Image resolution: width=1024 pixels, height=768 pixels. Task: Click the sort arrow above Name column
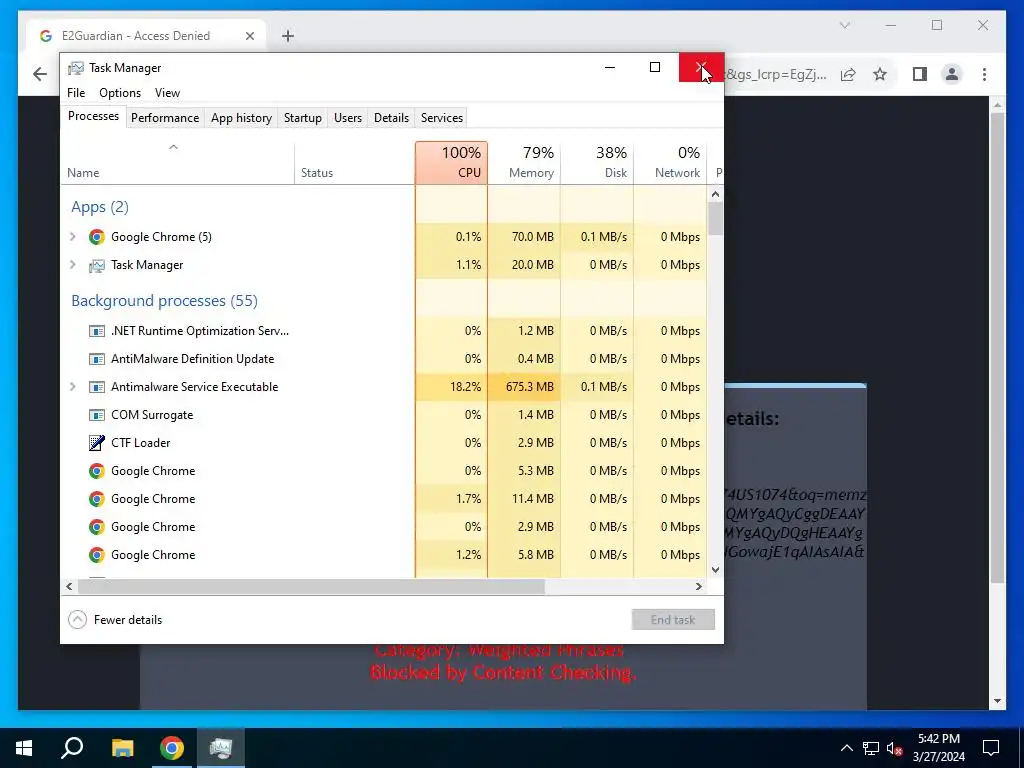pos(173,148)
